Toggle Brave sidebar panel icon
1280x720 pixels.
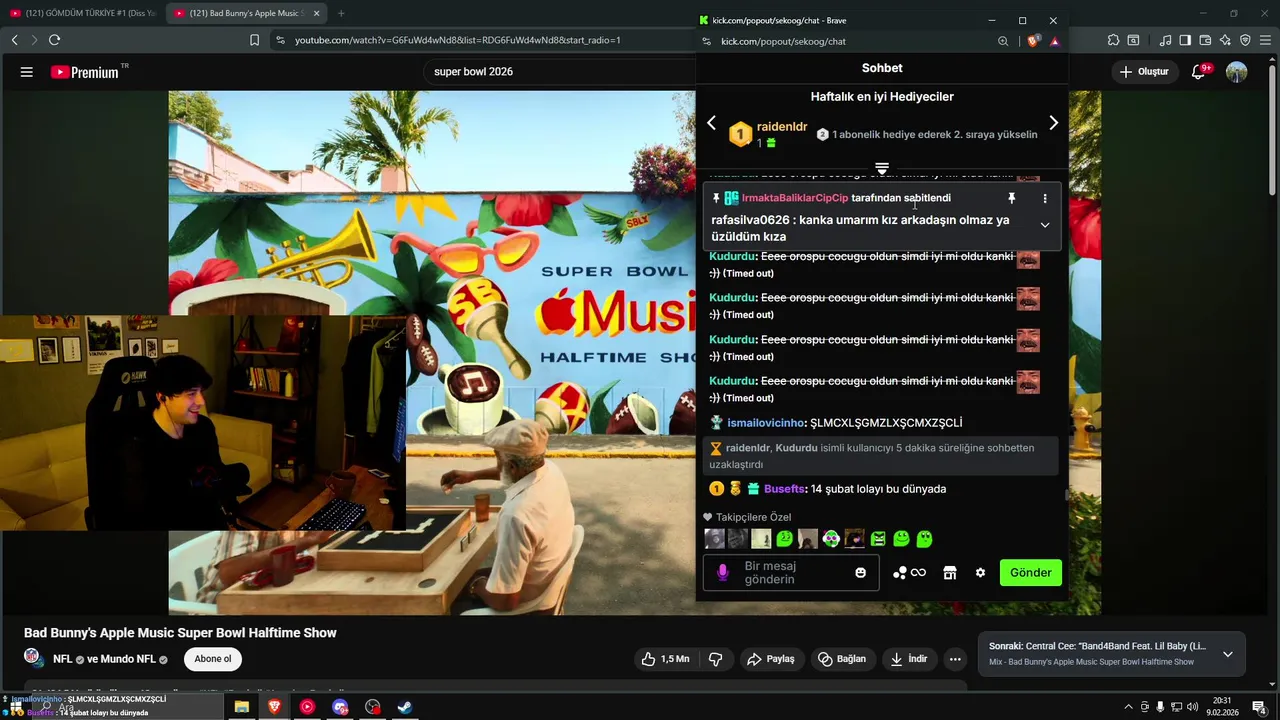click(1185, 40)
